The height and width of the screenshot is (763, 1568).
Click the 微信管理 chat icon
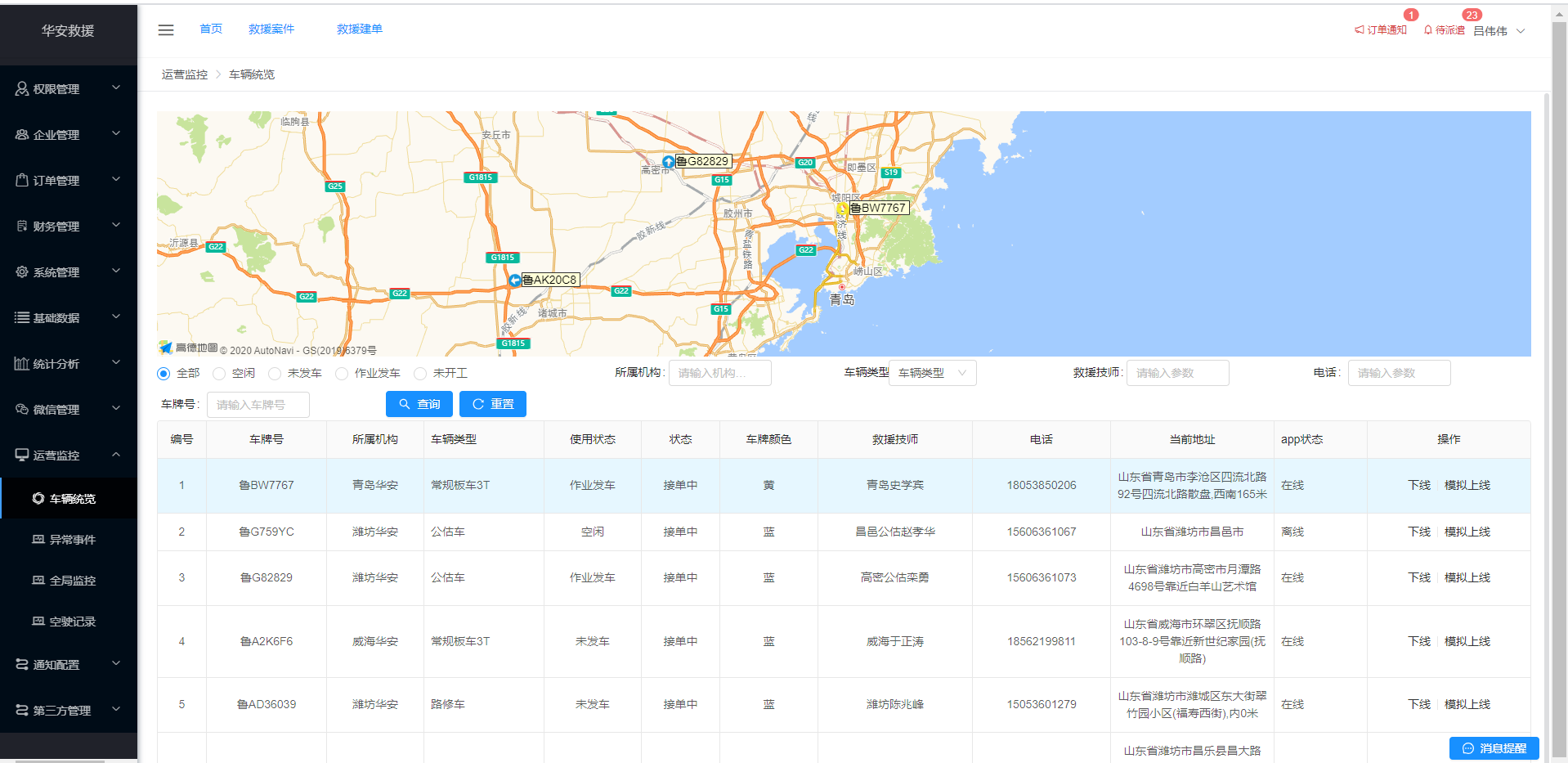click(x=22, y=409)
